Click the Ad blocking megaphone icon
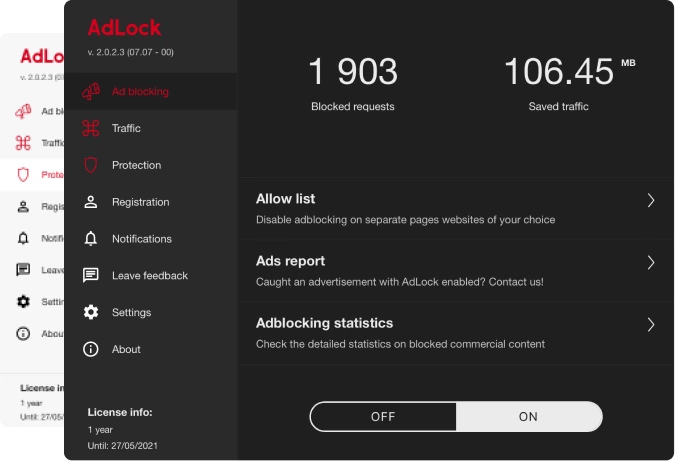Screen dimensions: 675x461 point(91,91)
